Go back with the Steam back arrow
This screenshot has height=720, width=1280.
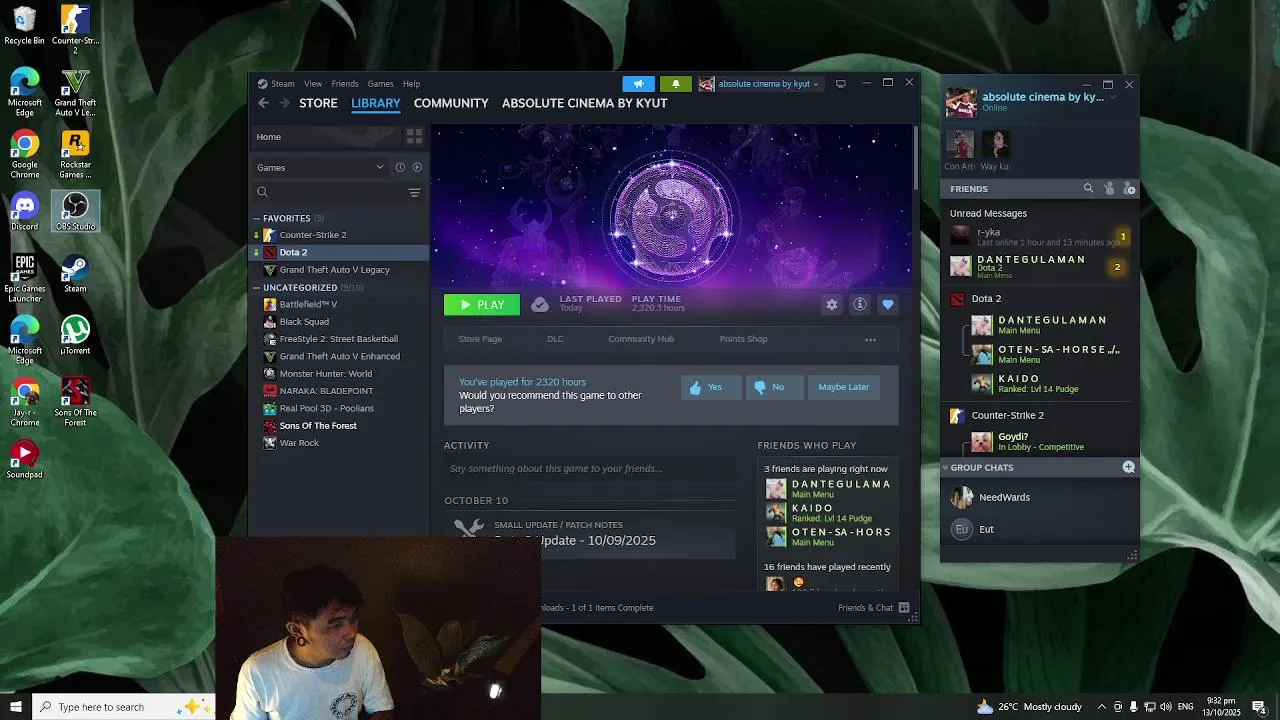click(x=263, y=103)
